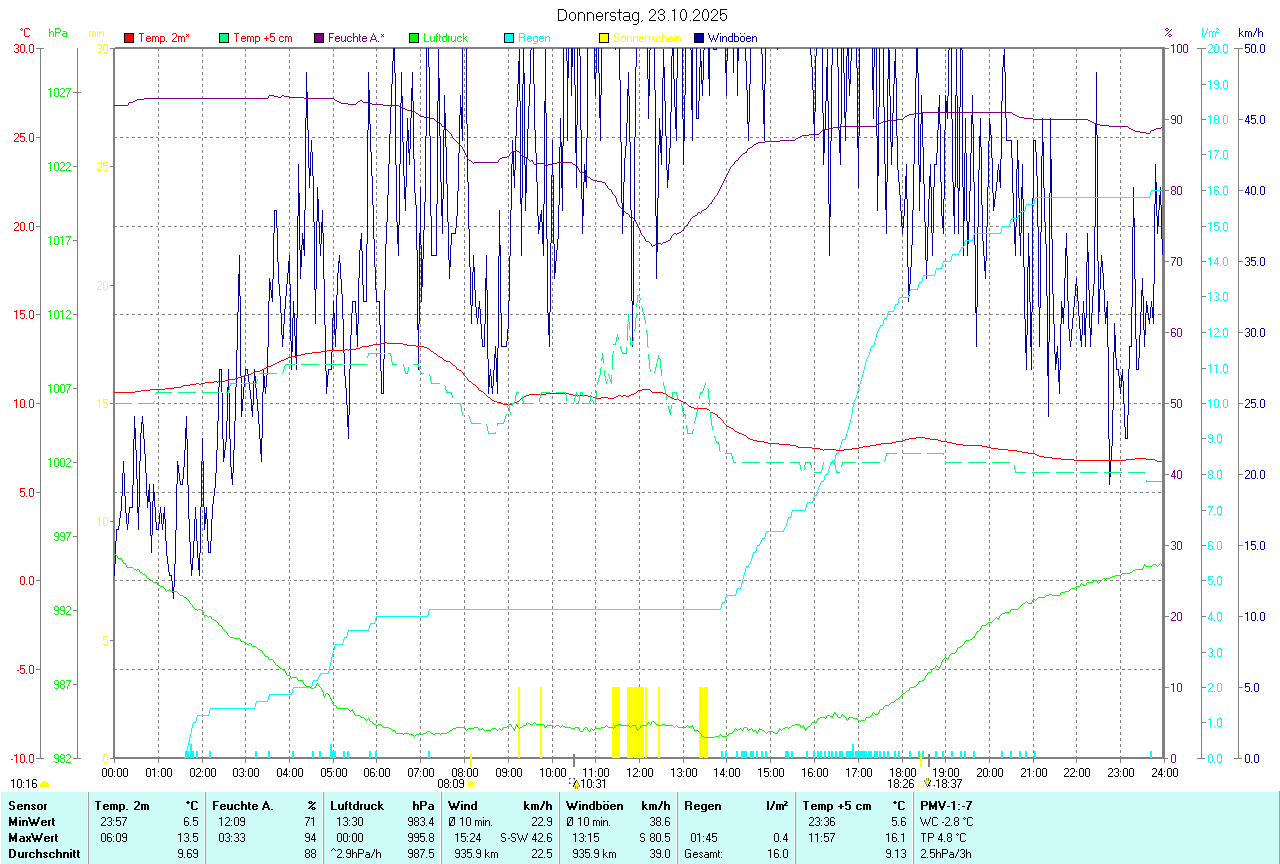Click the Durchschnitt row label
This screenshot has width=1280, height=864.
41,854
